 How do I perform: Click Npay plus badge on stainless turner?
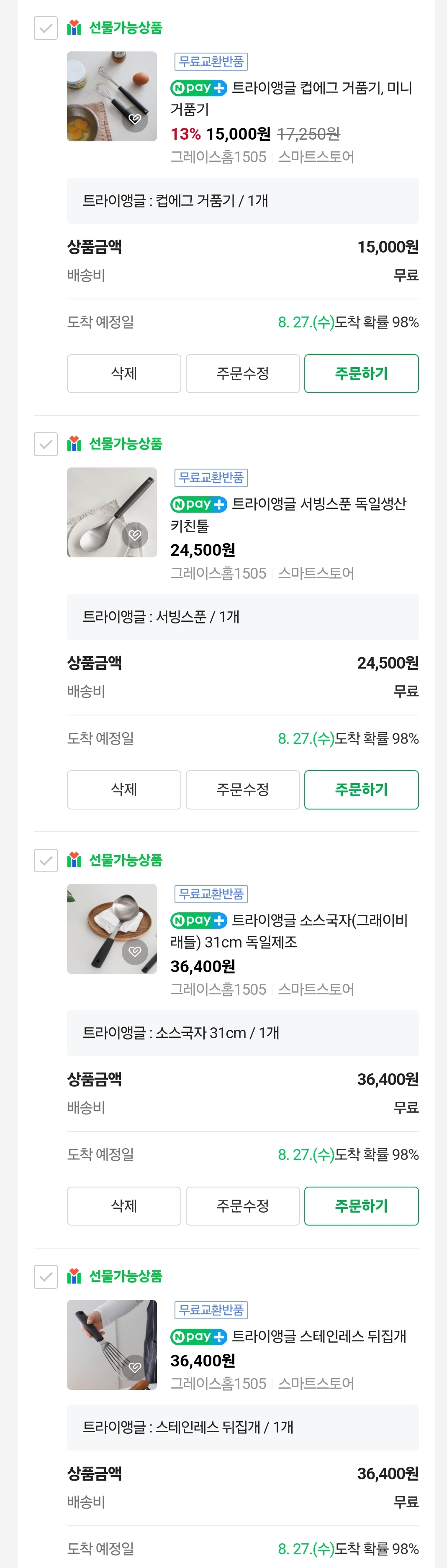click(198, 1337)
